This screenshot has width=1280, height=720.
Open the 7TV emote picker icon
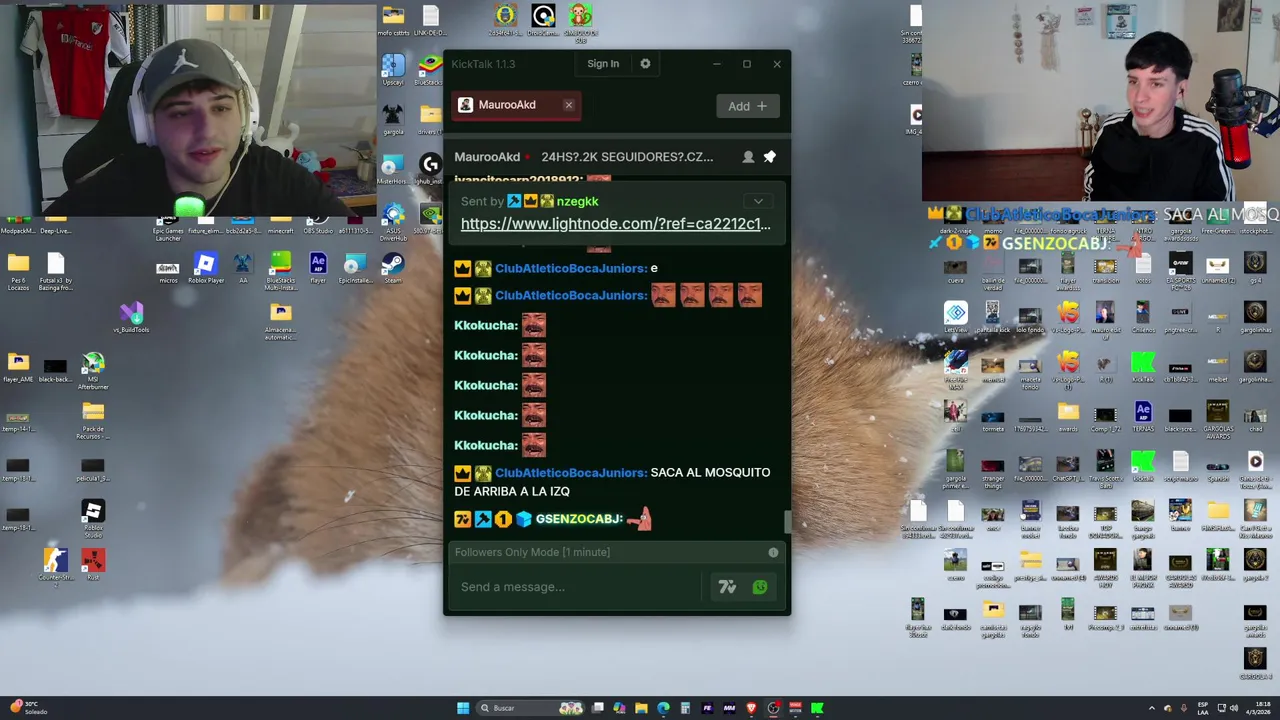tap(727, 588)
